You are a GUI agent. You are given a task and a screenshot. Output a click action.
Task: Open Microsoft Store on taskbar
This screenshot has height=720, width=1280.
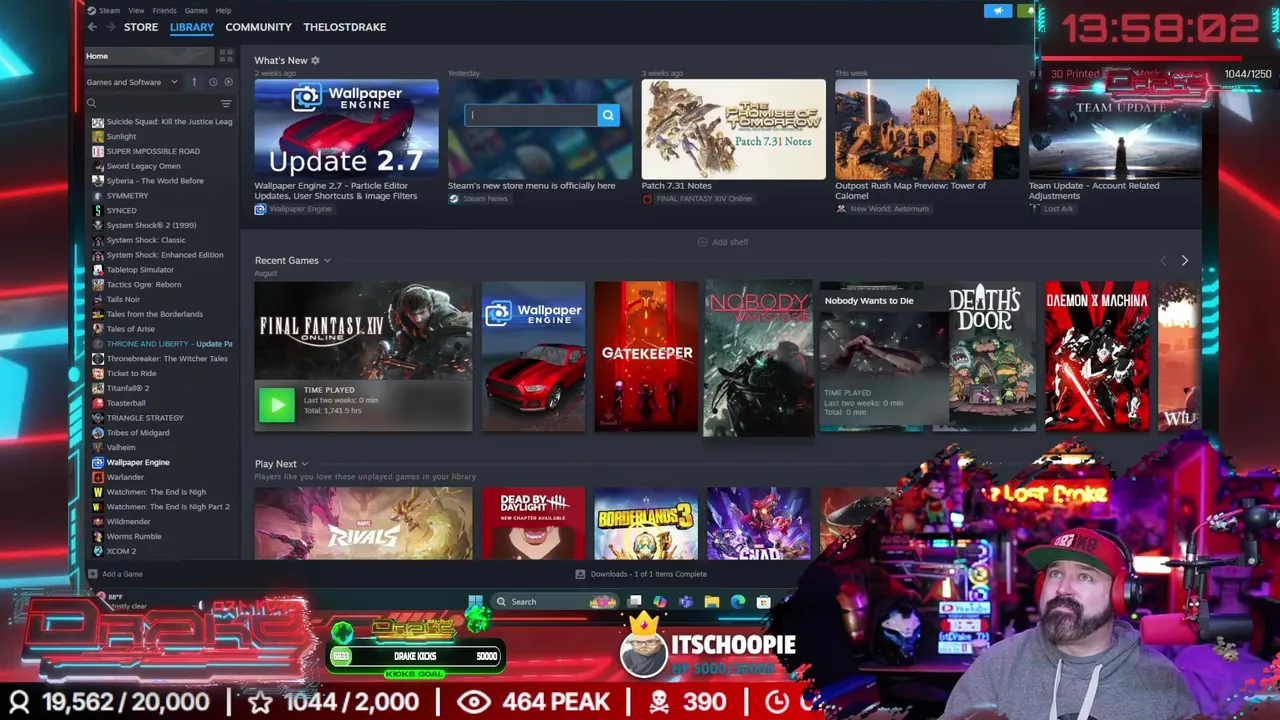pyautogui.click(x=763, y=601)
